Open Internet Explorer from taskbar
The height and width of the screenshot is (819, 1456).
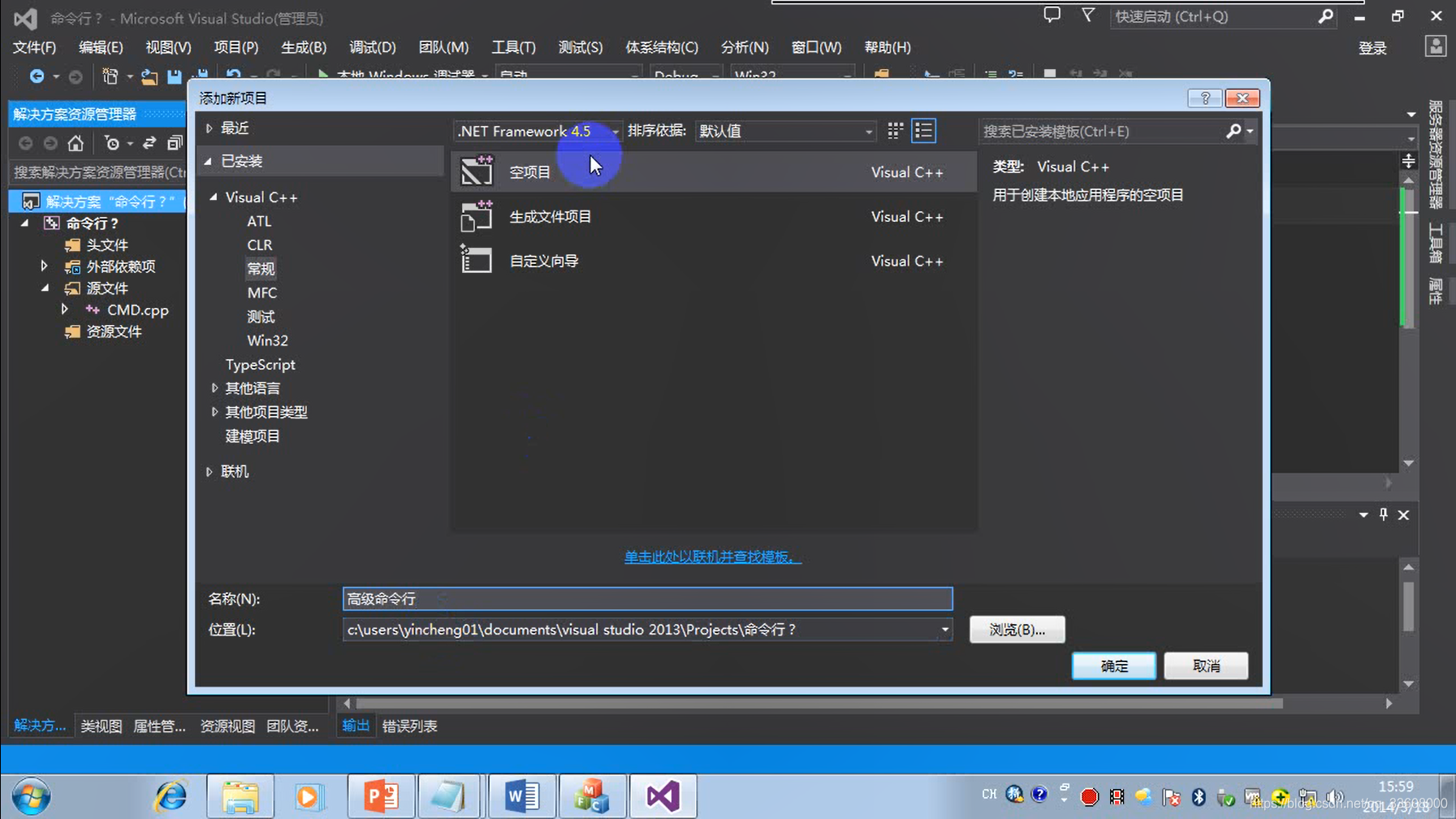coord(171,796)
